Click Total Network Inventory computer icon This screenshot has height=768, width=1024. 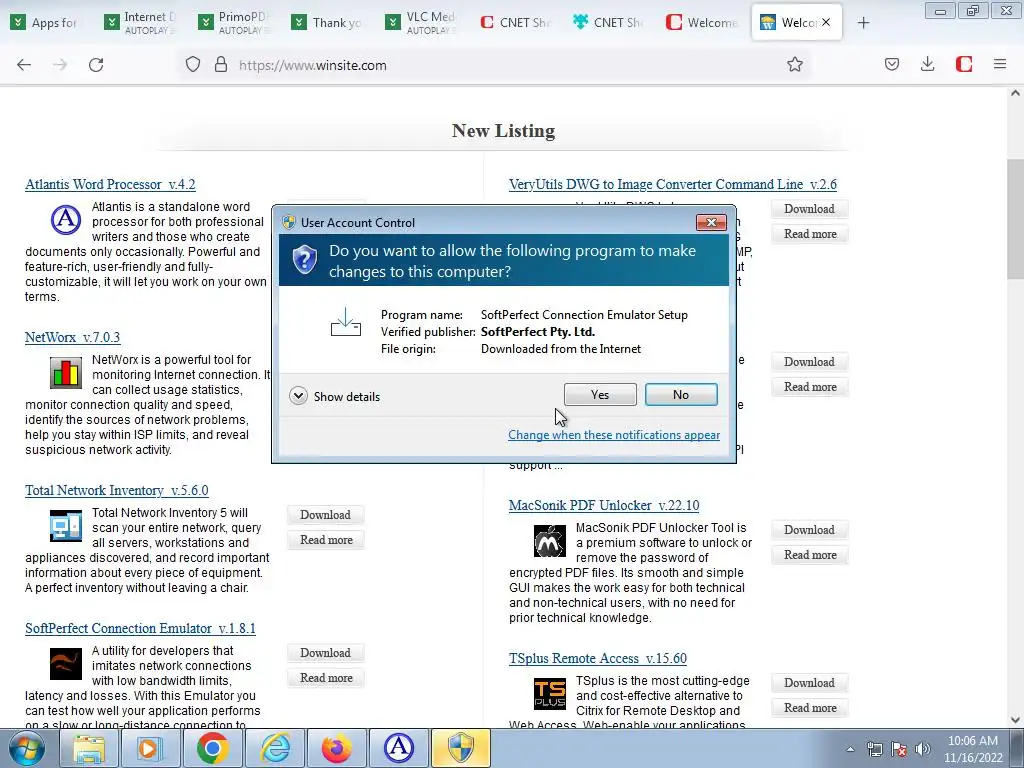pyautogui.click(x=66, y=526)
